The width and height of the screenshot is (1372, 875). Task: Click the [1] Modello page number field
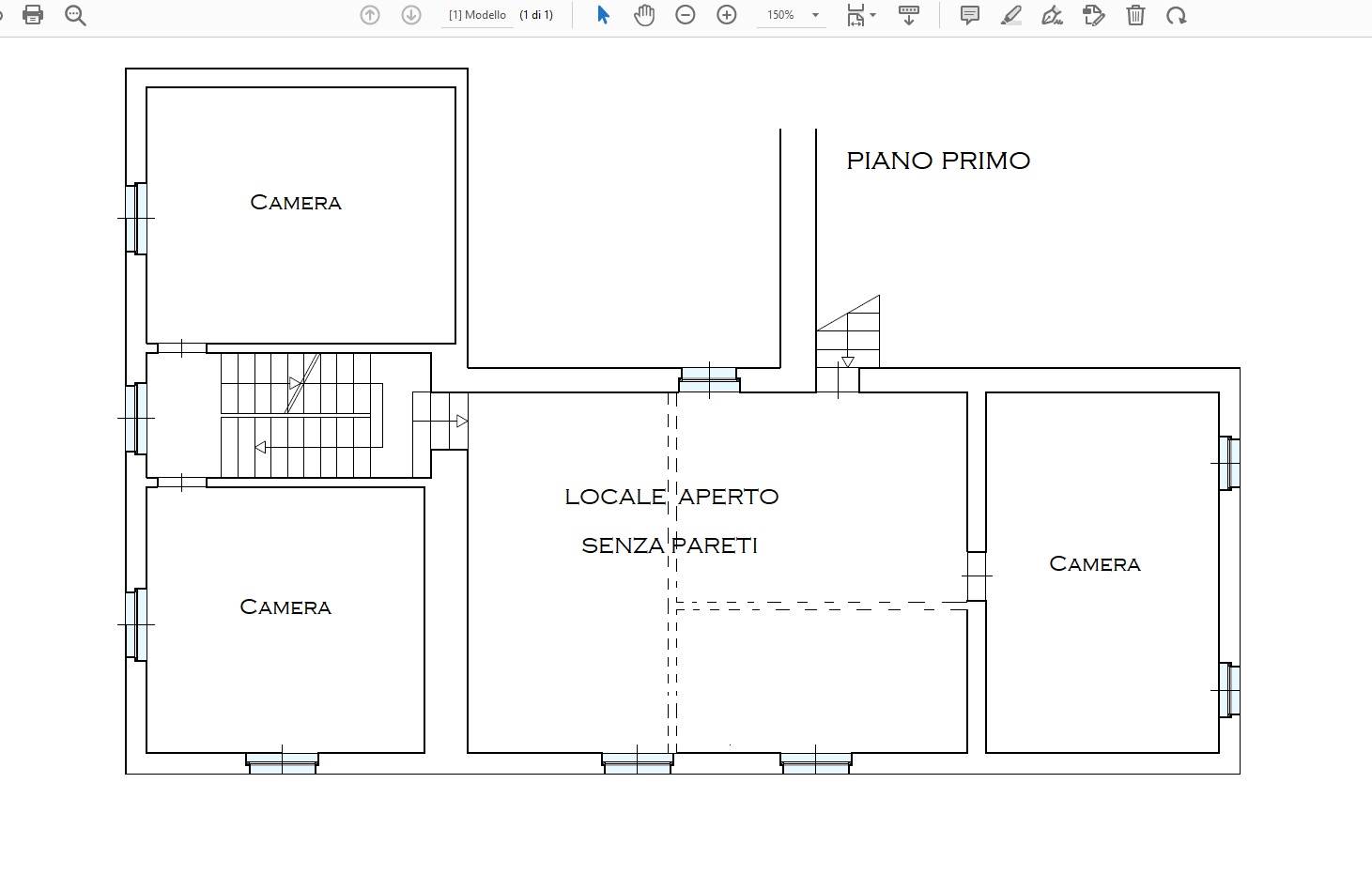coord(477,15)
